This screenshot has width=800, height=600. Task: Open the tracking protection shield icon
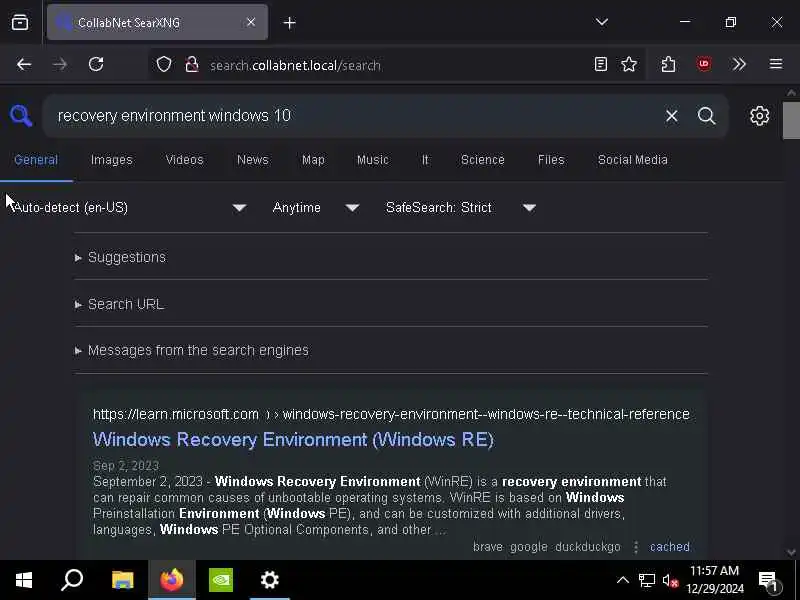coord(164,65)
